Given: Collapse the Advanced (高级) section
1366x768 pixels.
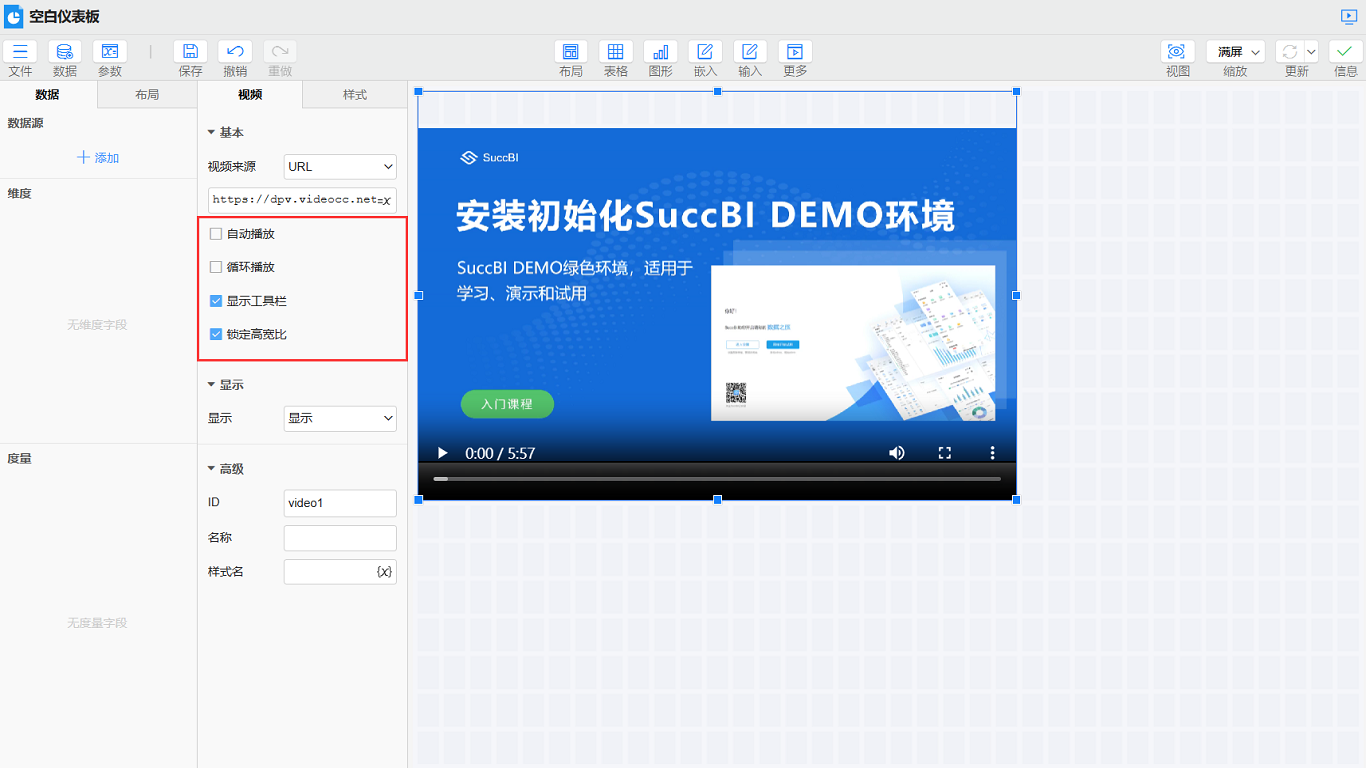Looking at the screenshot, I should [x=212, y=469].
